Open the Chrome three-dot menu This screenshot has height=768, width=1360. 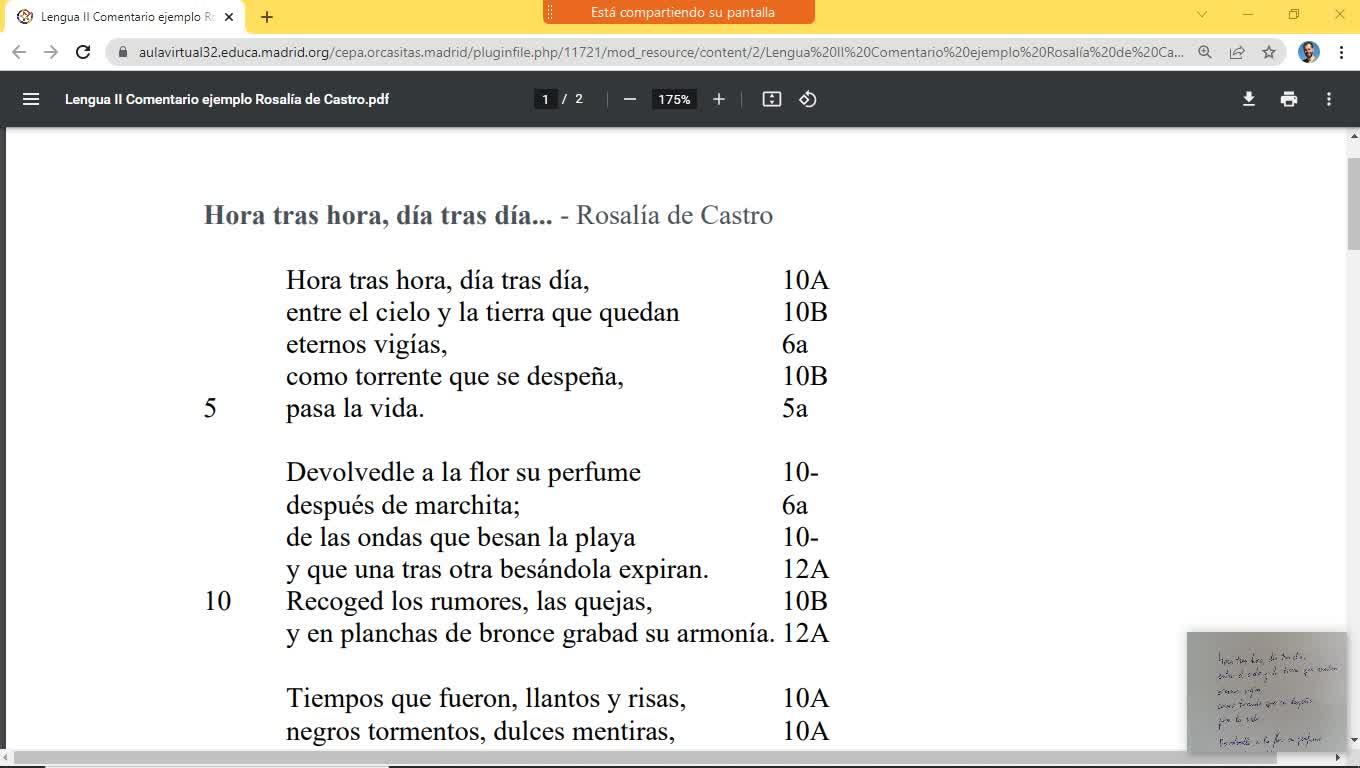(x=1341, y=52)
